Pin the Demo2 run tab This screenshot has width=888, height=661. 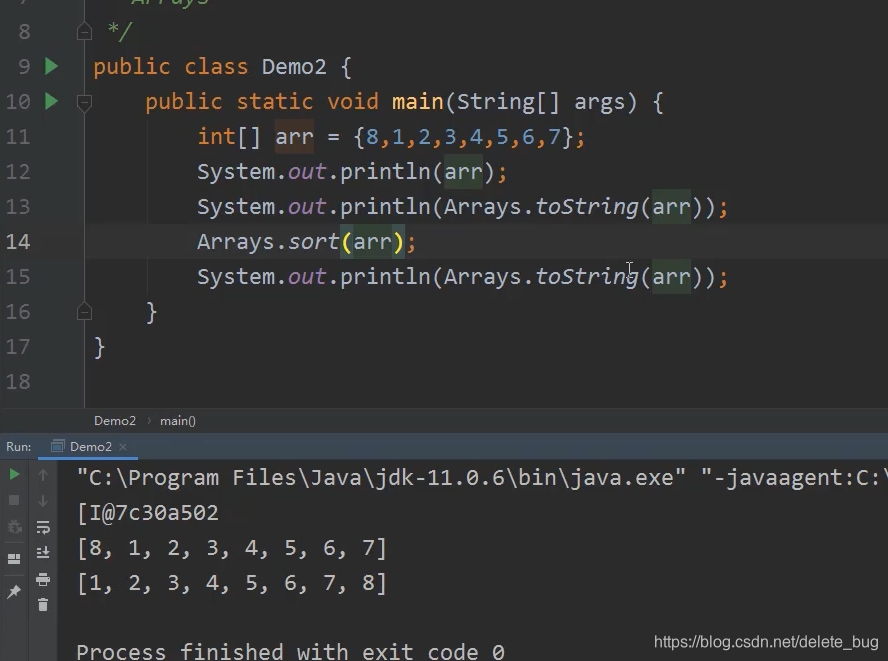pyautogui.click(x=14, y=591)
